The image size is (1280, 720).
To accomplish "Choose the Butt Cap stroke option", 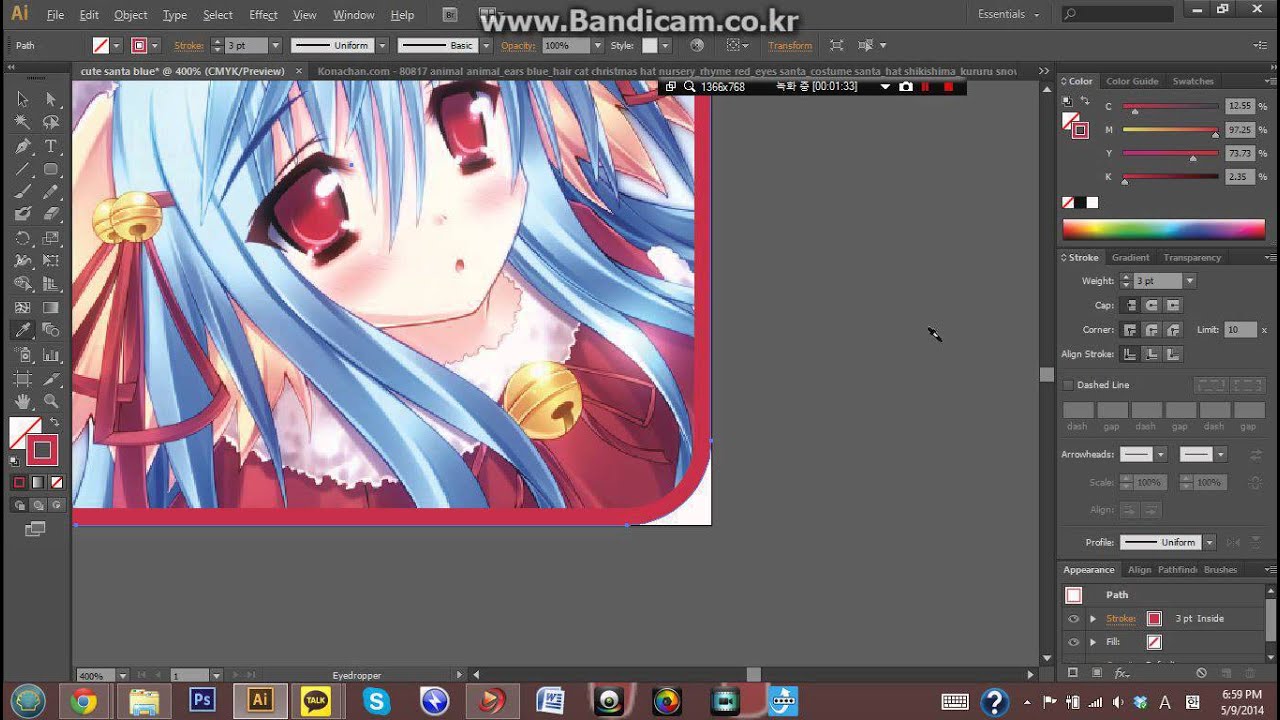I will click(1130, 305).
